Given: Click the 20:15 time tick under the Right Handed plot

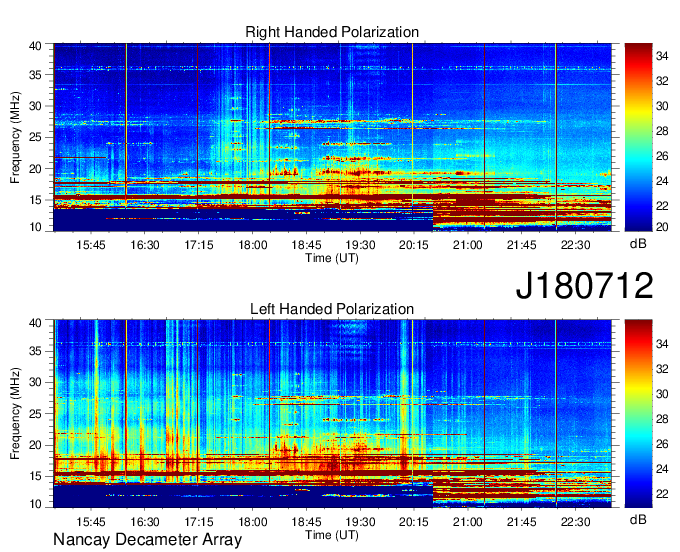Looking at the screenshot, I should (414, 245).
